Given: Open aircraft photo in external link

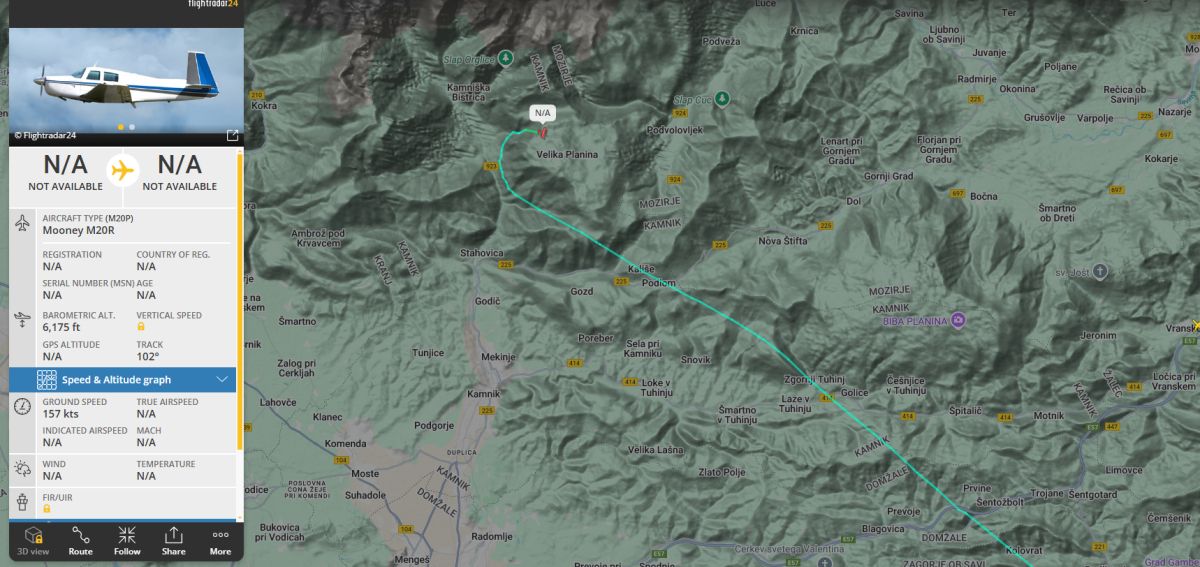Looking at the screenshot, I should pyautogui.click(x=232, y=135).
